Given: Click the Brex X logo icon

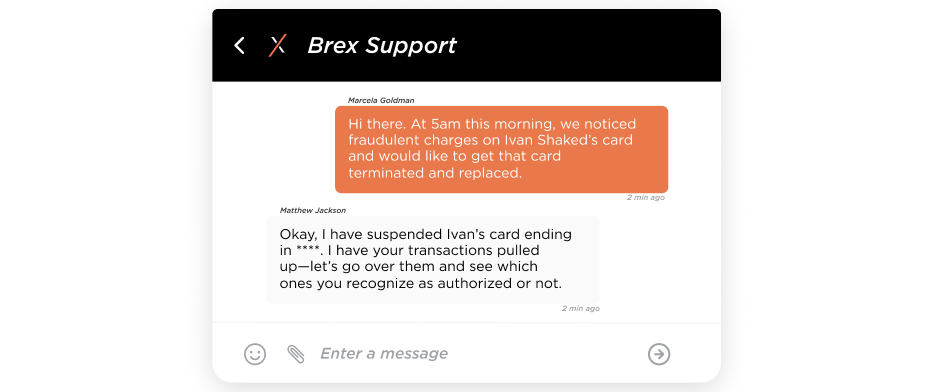Looking at the screenshot, I should click(277, 45).
